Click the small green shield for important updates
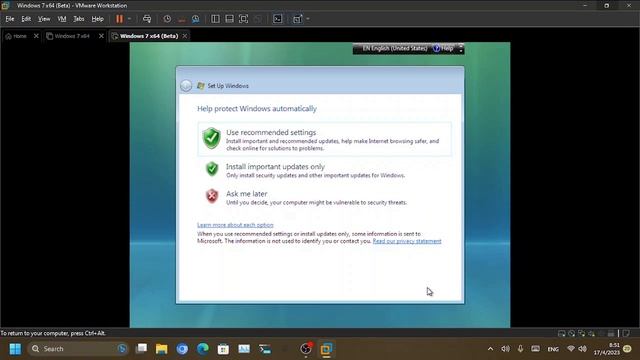This screenshot has height=360, width=640. coord(211,169)
